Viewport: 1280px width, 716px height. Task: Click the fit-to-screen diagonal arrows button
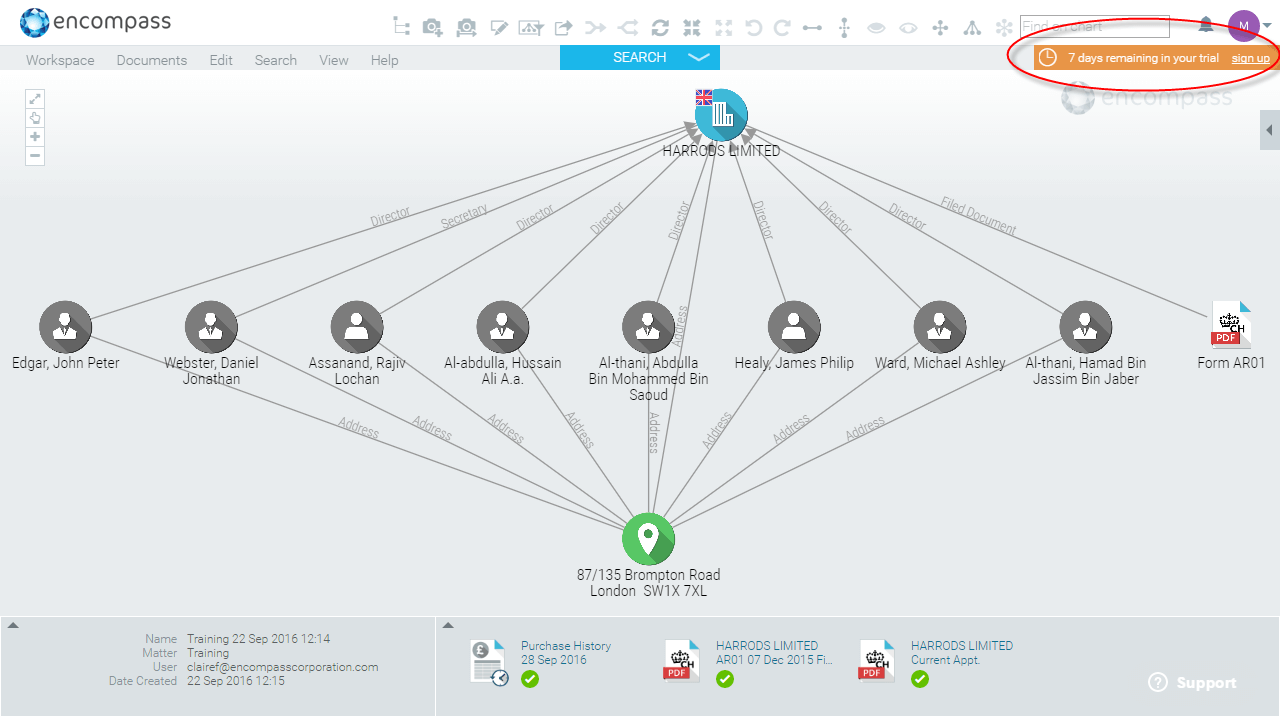tap(35, 99)
